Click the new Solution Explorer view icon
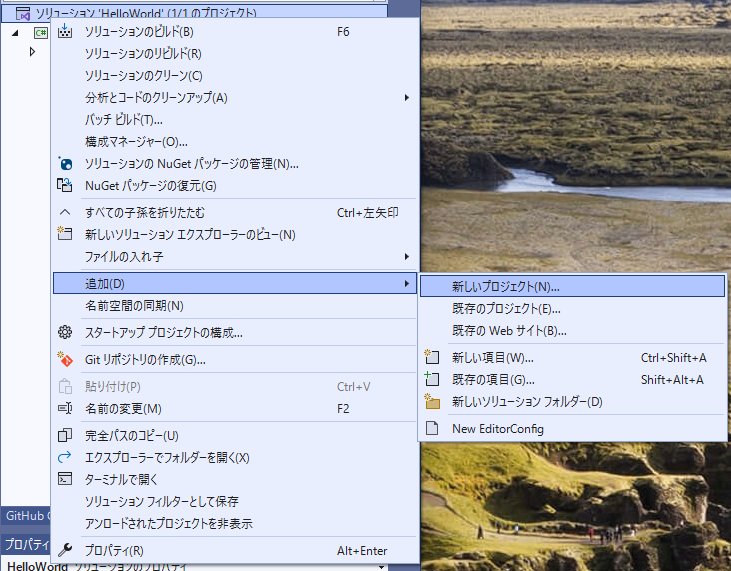The image size is (731, 571). (65, 234)
